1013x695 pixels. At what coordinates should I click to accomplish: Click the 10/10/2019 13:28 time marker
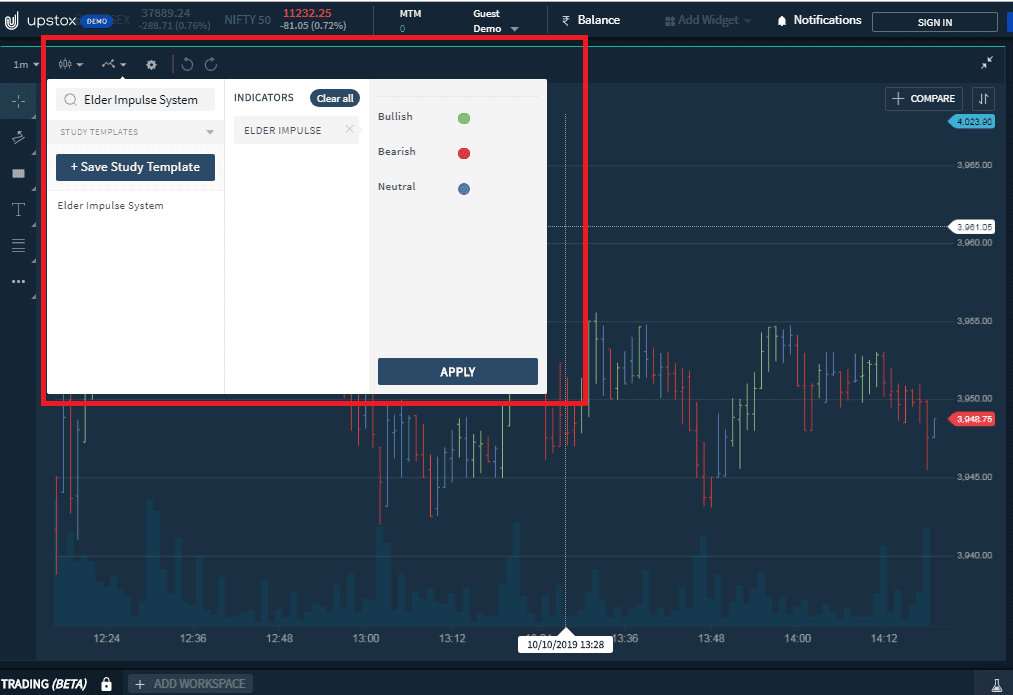coord(565,644)
